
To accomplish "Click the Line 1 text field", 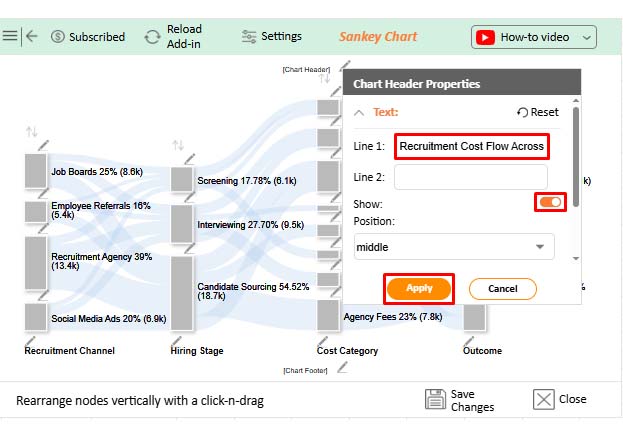I will pyautogui.click(x=472, y=146).
